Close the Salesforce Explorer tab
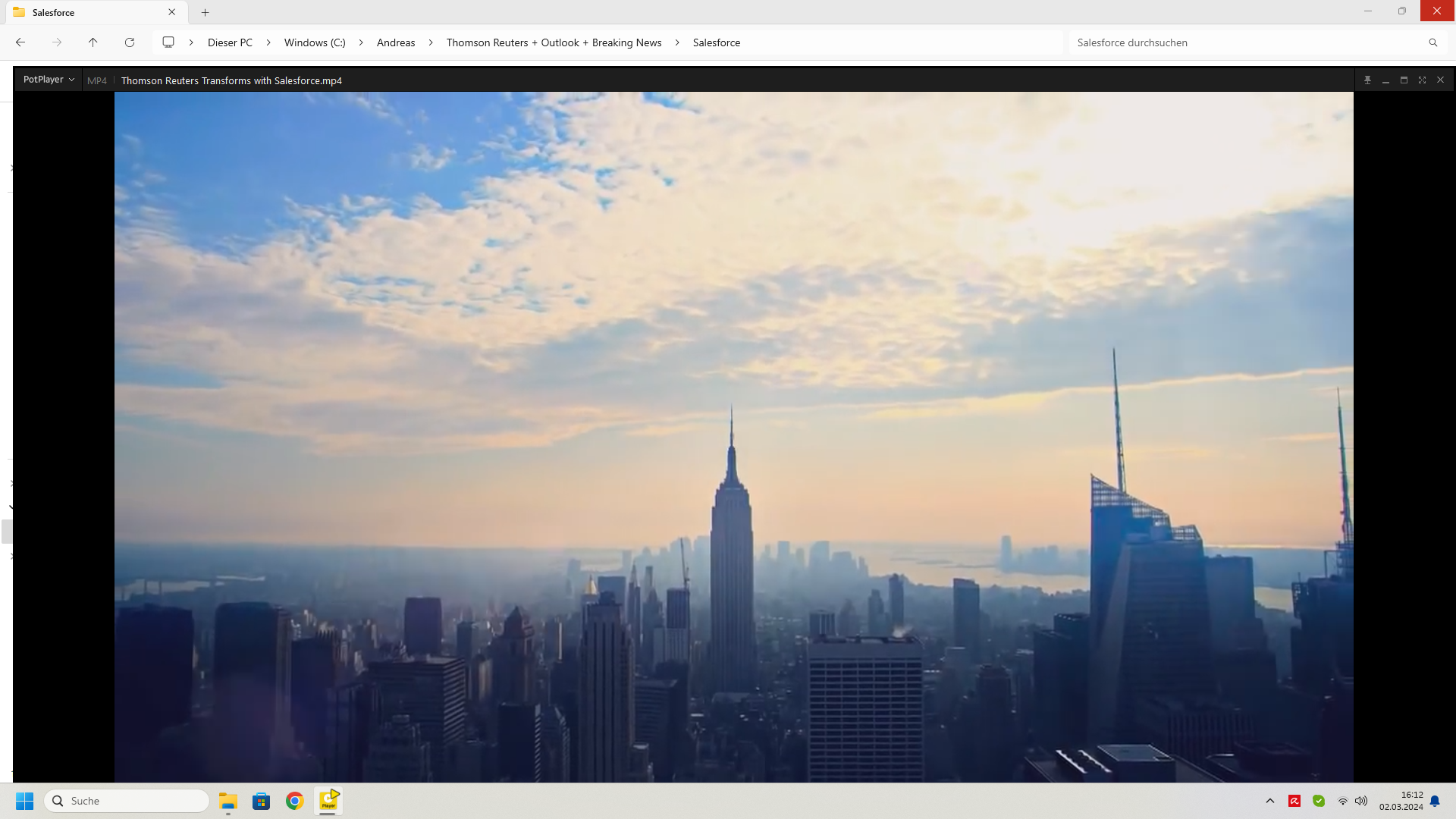The image size is (1456, 819). [x=171, y=12]
